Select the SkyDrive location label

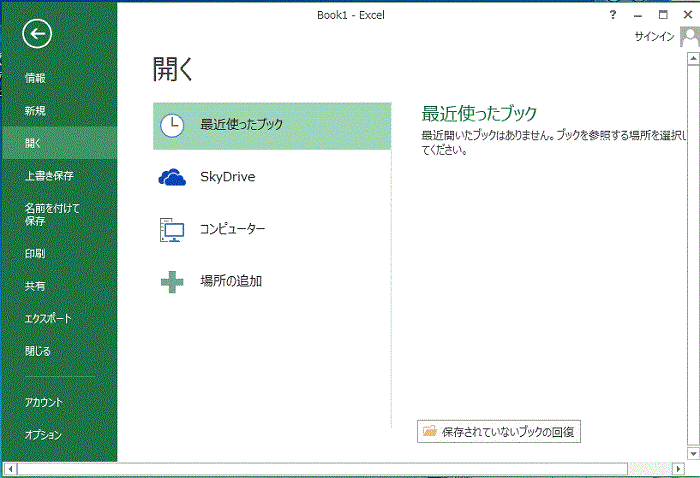click(x=228, y=177)
